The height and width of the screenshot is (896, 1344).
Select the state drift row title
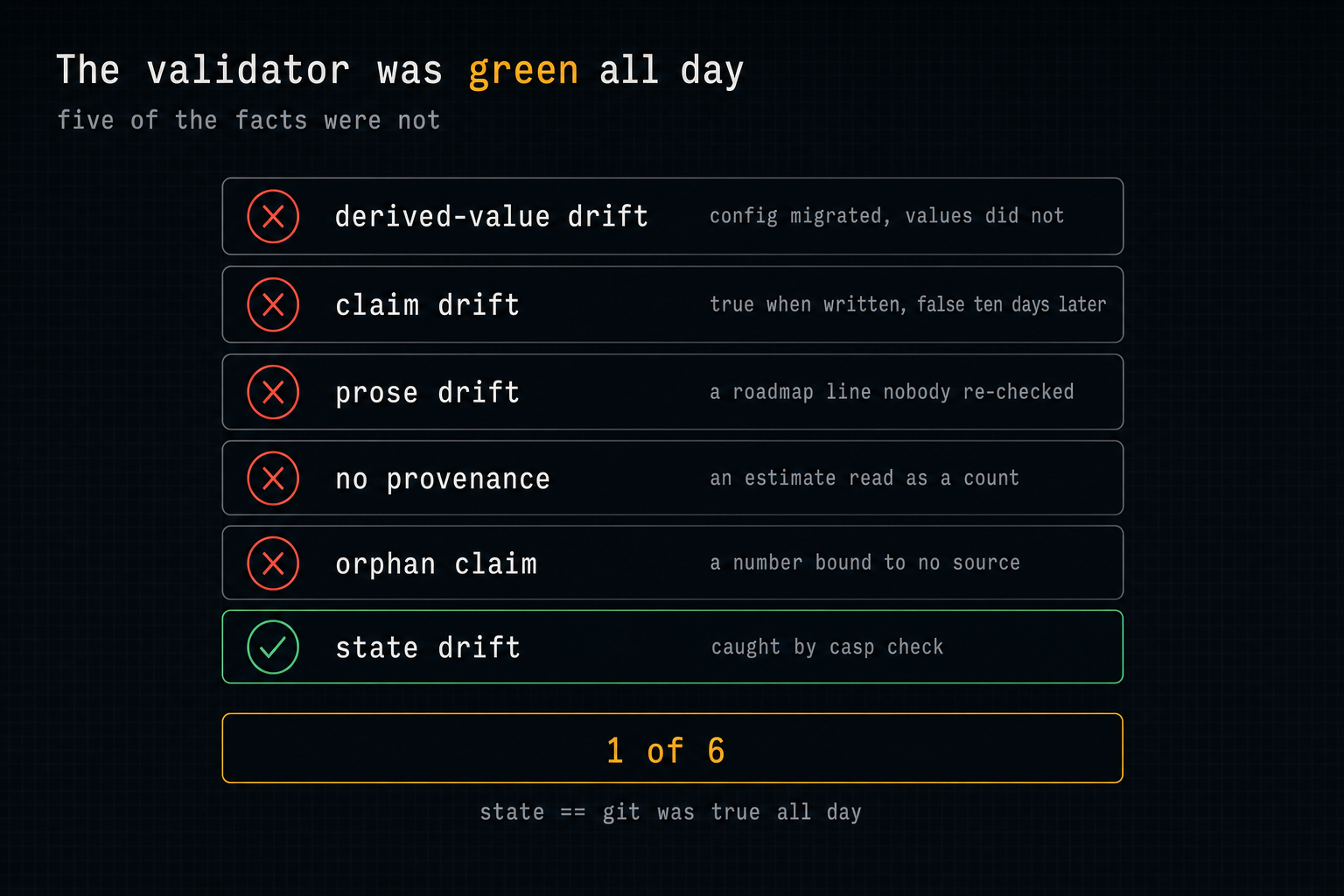tap(428, 647)
